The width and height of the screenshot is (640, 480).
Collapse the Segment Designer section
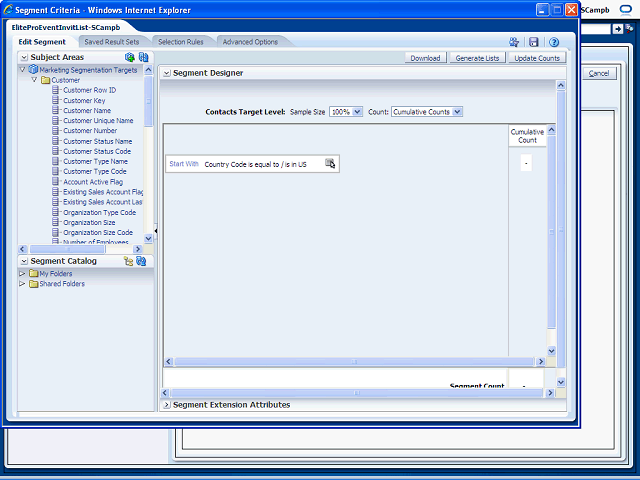click(167, 73)
